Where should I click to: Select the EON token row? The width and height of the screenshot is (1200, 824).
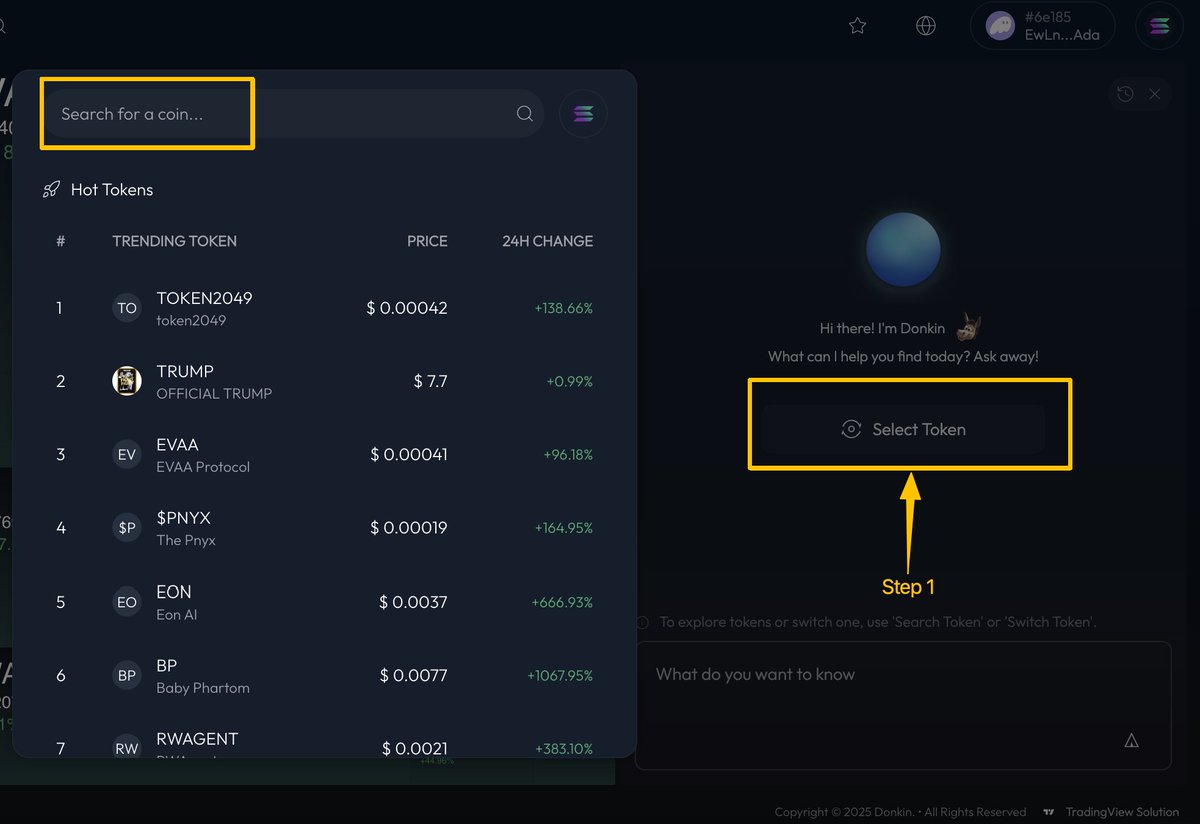[325, 602]
